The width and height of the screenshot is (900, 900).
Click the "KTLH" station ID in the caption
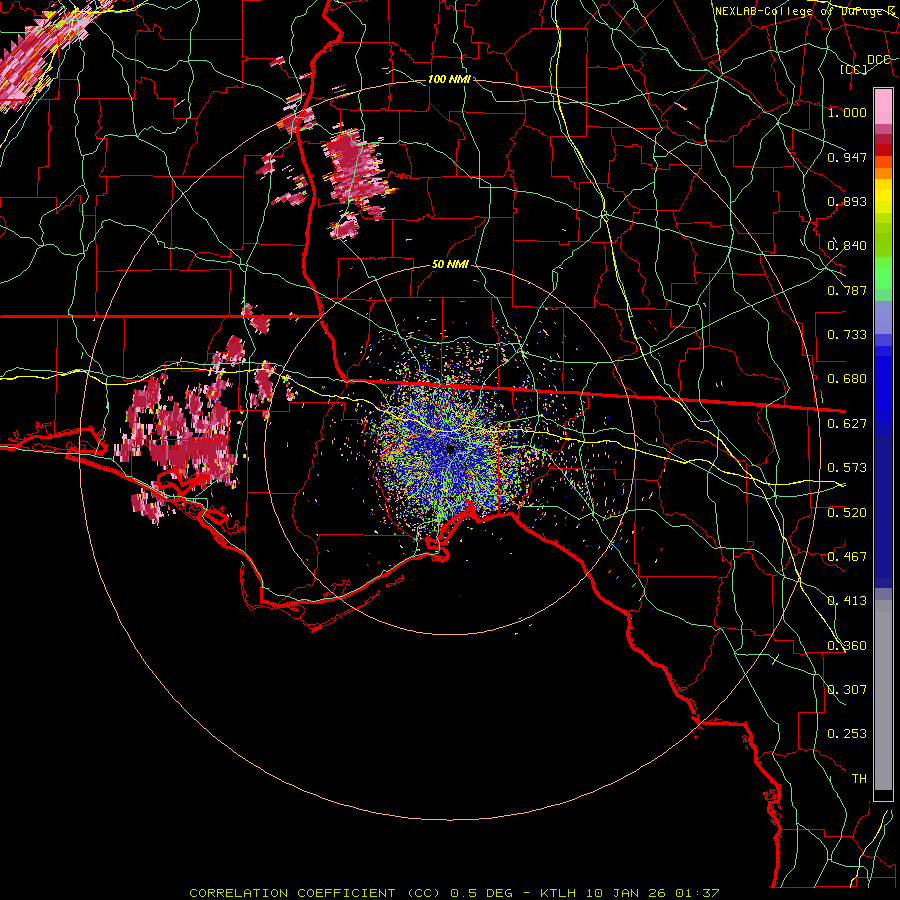point(557,893)
